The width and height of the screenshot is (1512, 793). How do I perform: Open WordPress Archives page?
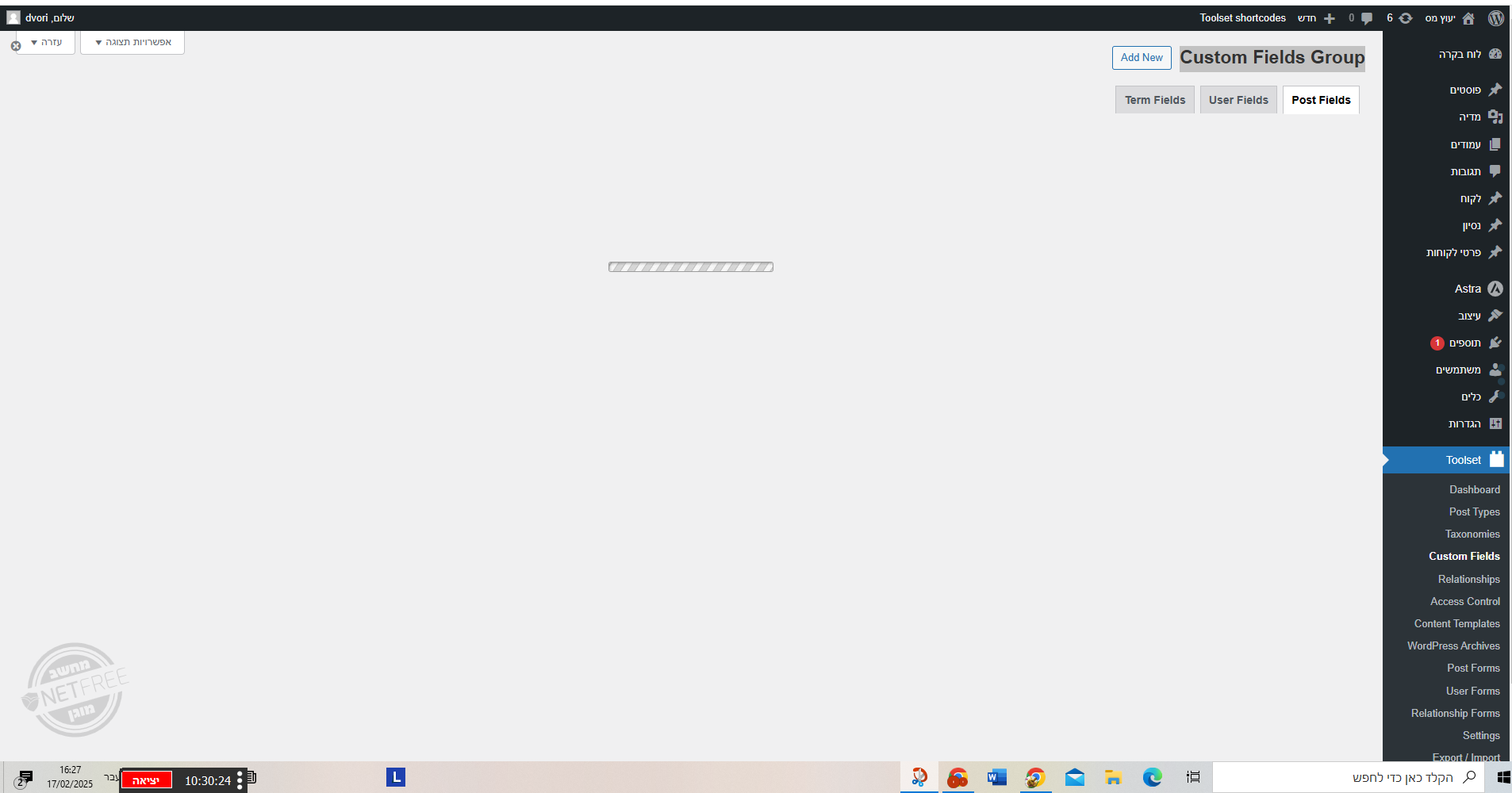point(1453,646)
